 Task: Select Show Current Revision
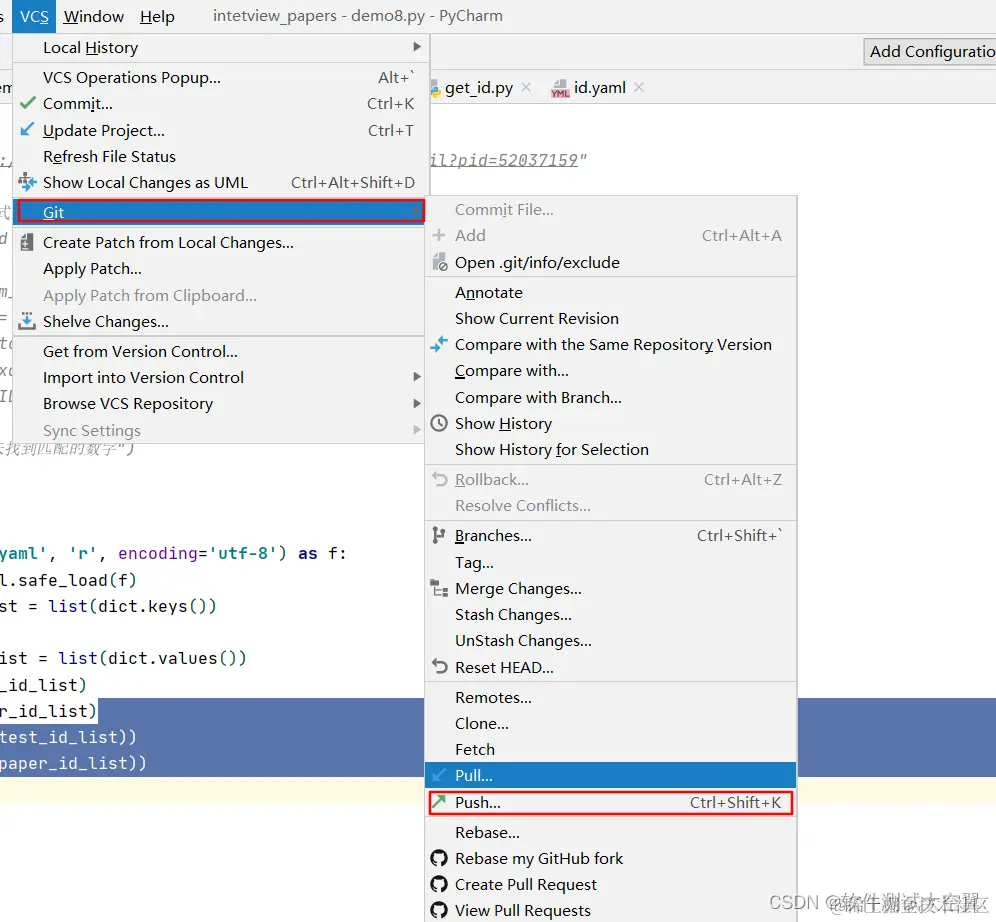tap(610, 318)
